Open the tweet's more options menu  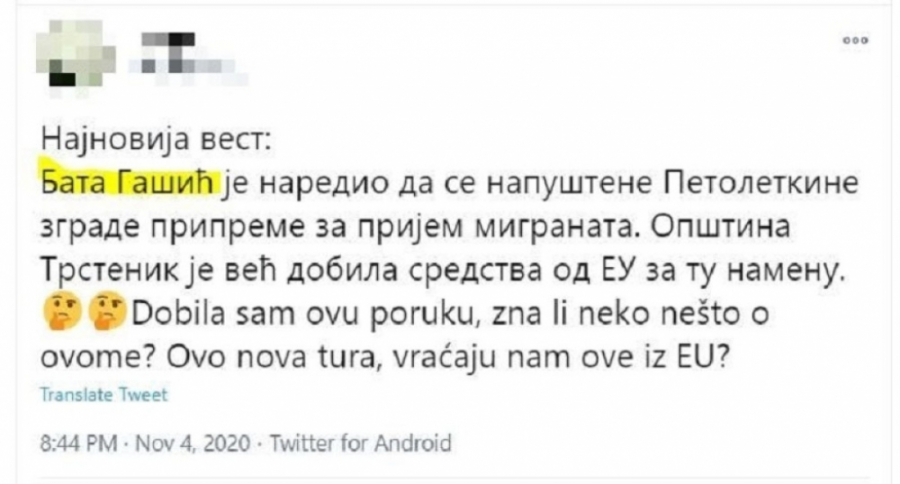coord(857,40)
